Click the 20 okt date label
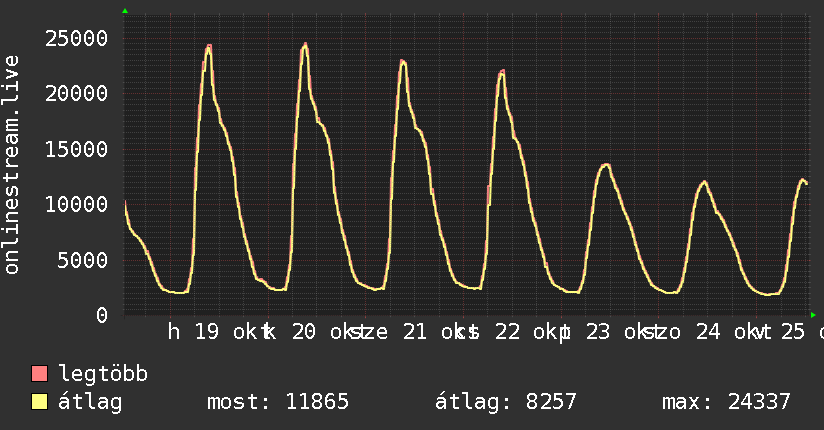 [327, 332]
